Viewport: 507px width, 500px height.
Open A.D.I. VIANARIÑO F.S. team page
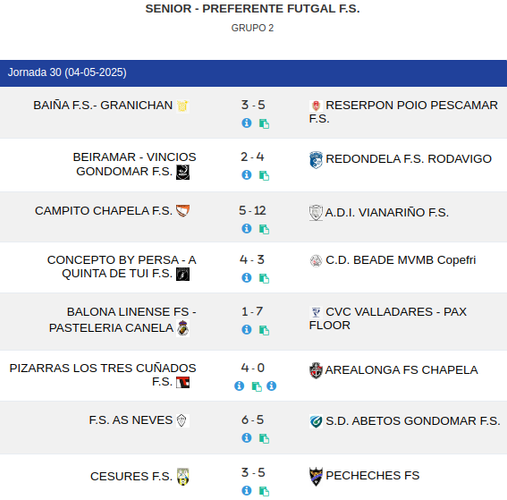tap(387, 213)
